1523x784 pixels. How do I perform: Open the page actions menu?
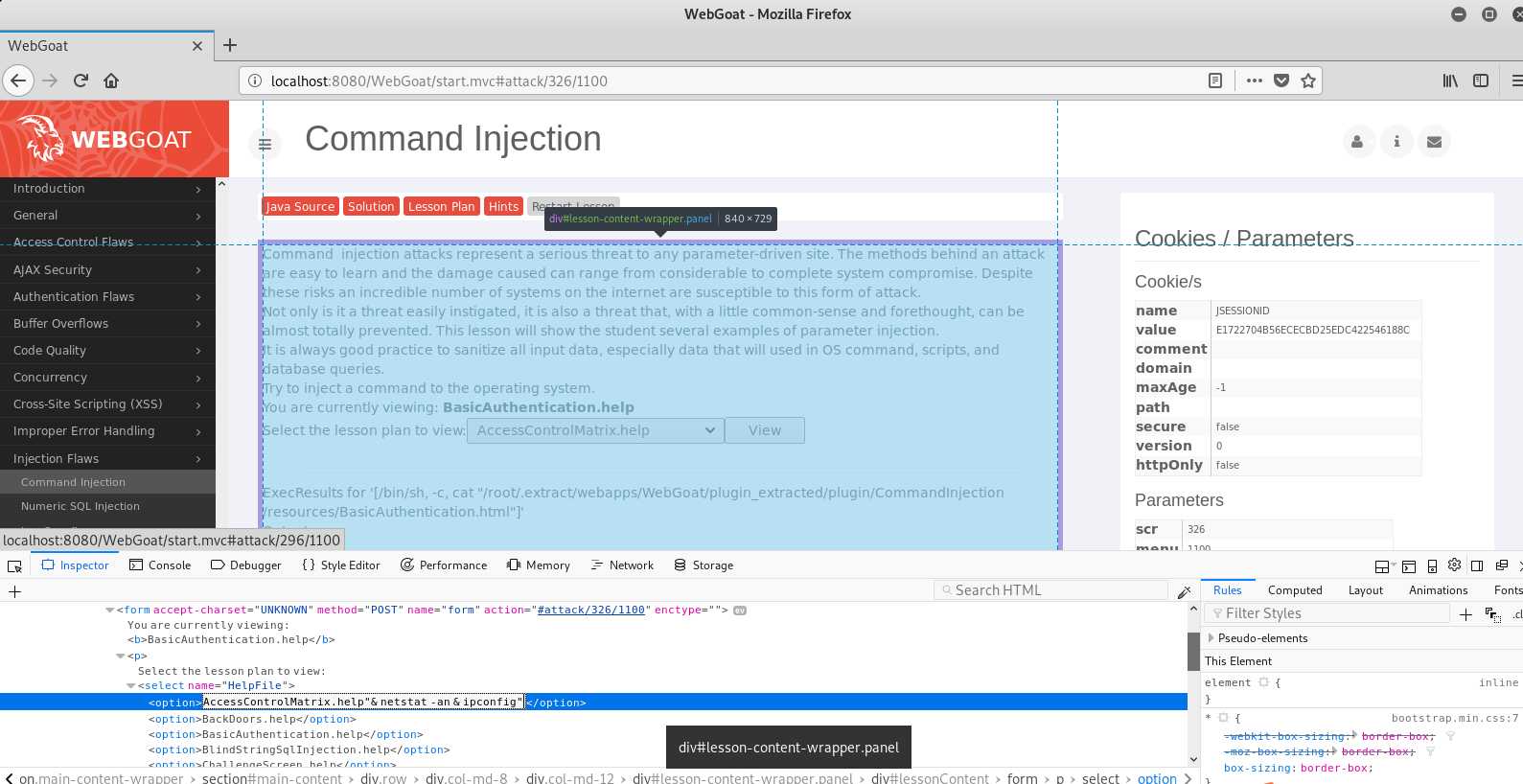point(1254,81)
